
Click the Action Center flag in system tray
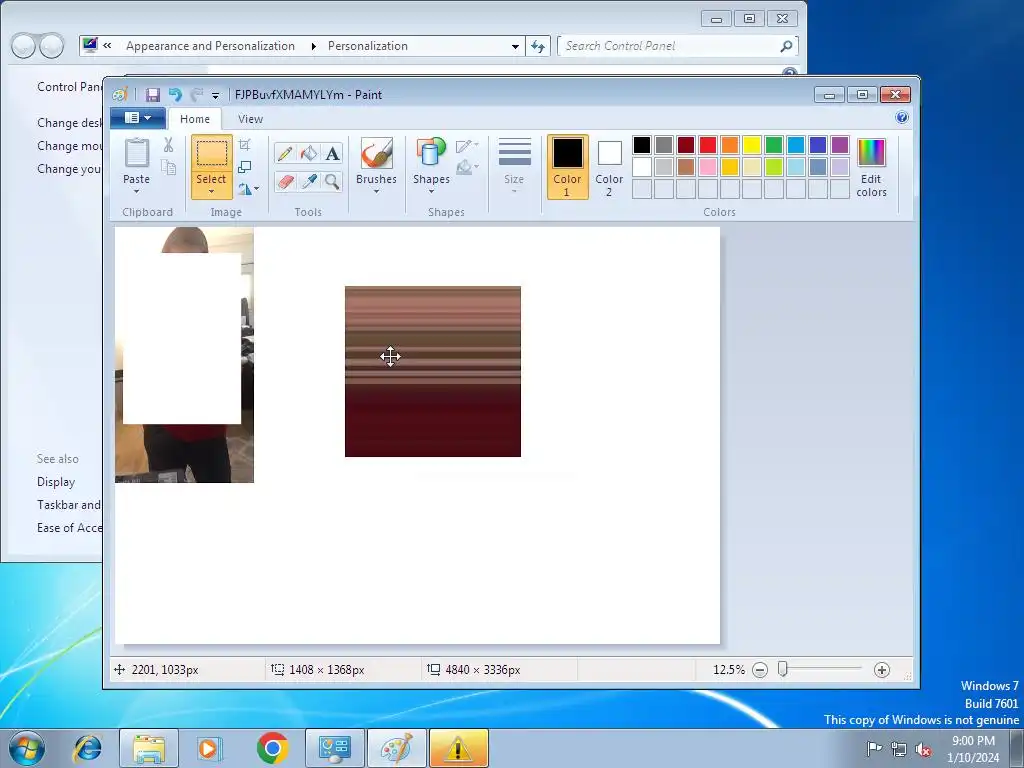tap(874, 749)
